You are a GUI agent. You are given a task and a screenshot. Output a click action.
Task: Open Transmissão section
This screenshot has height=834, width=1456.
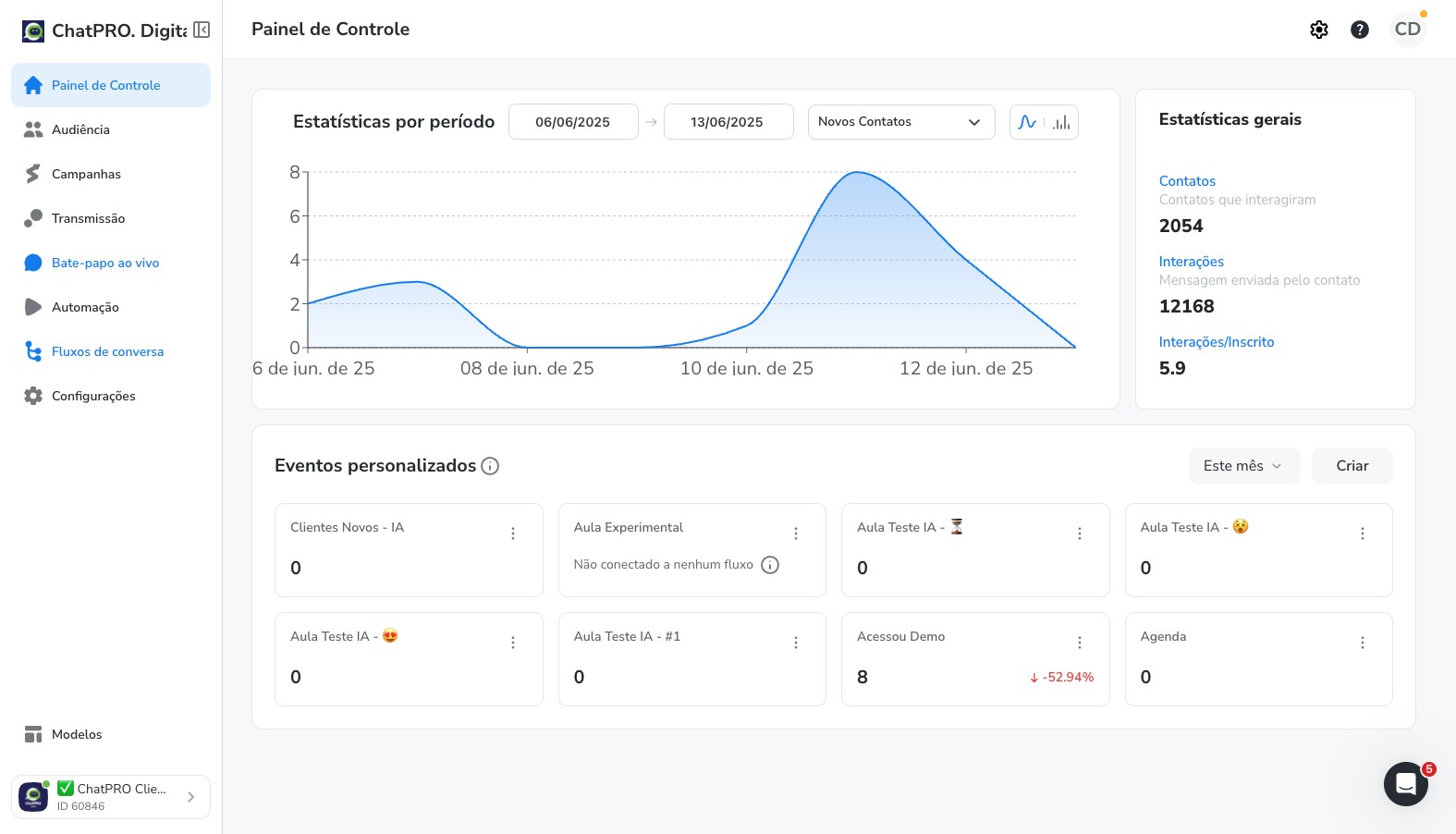click(x=111, y=218)
